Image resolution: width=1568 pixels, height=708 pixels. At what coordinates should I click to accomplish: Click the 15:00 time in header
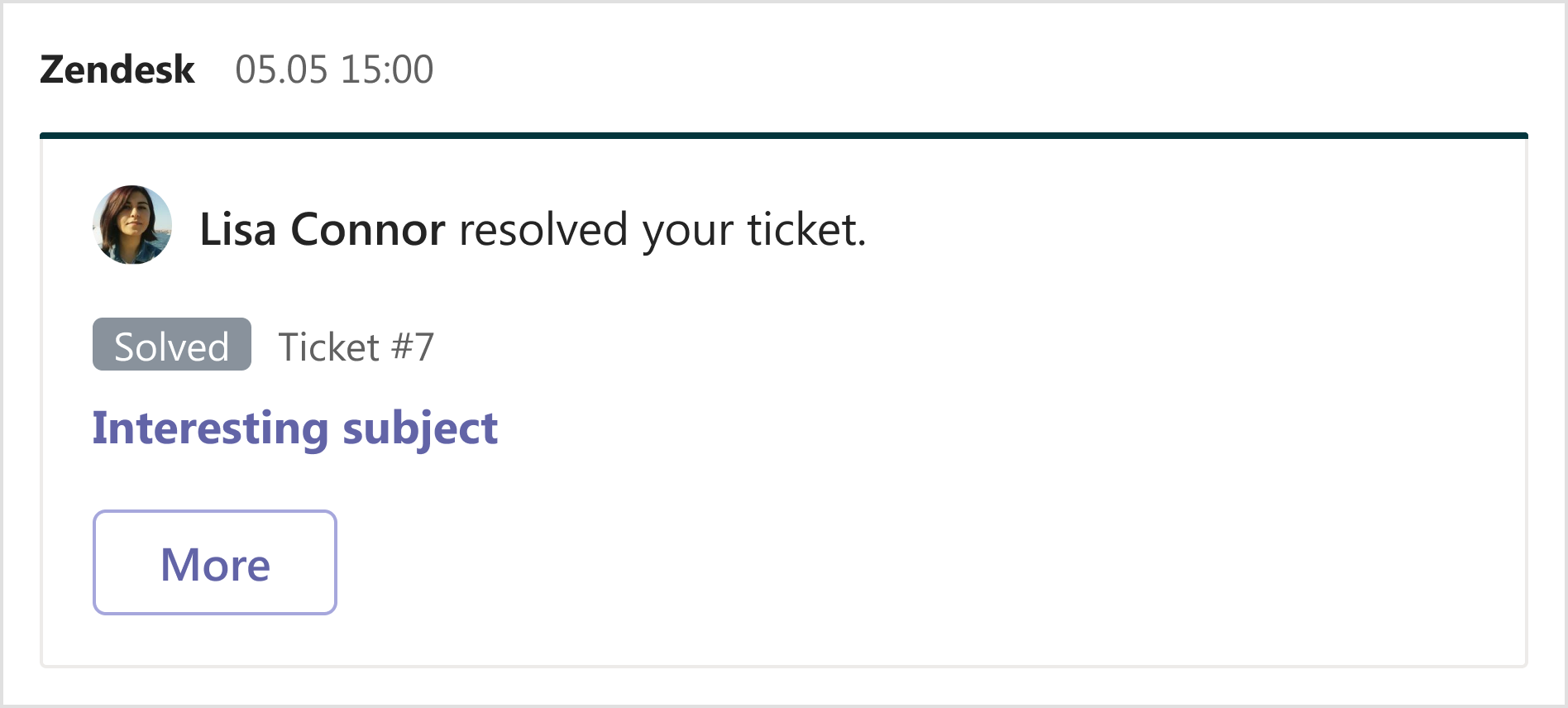(387, 69)
